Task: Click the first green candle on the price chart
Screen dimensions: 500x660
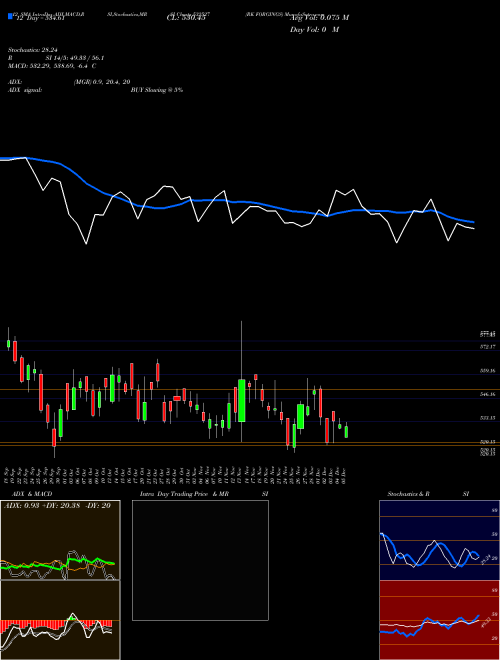Action: (x=8, y=343)
